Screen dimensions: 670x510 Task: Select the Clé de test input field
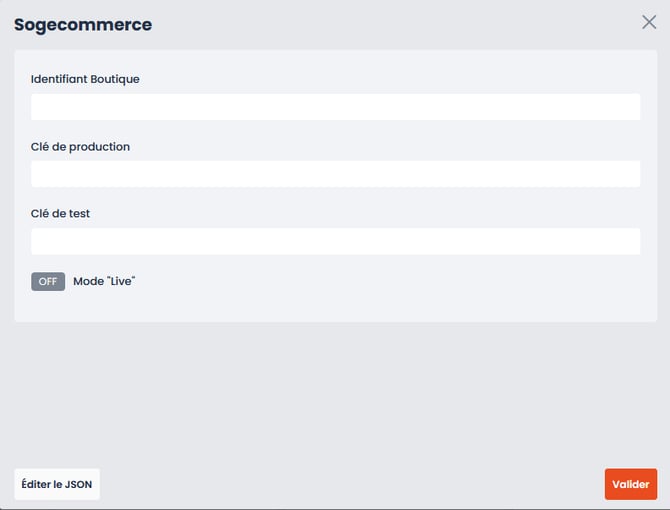[335, 241]
